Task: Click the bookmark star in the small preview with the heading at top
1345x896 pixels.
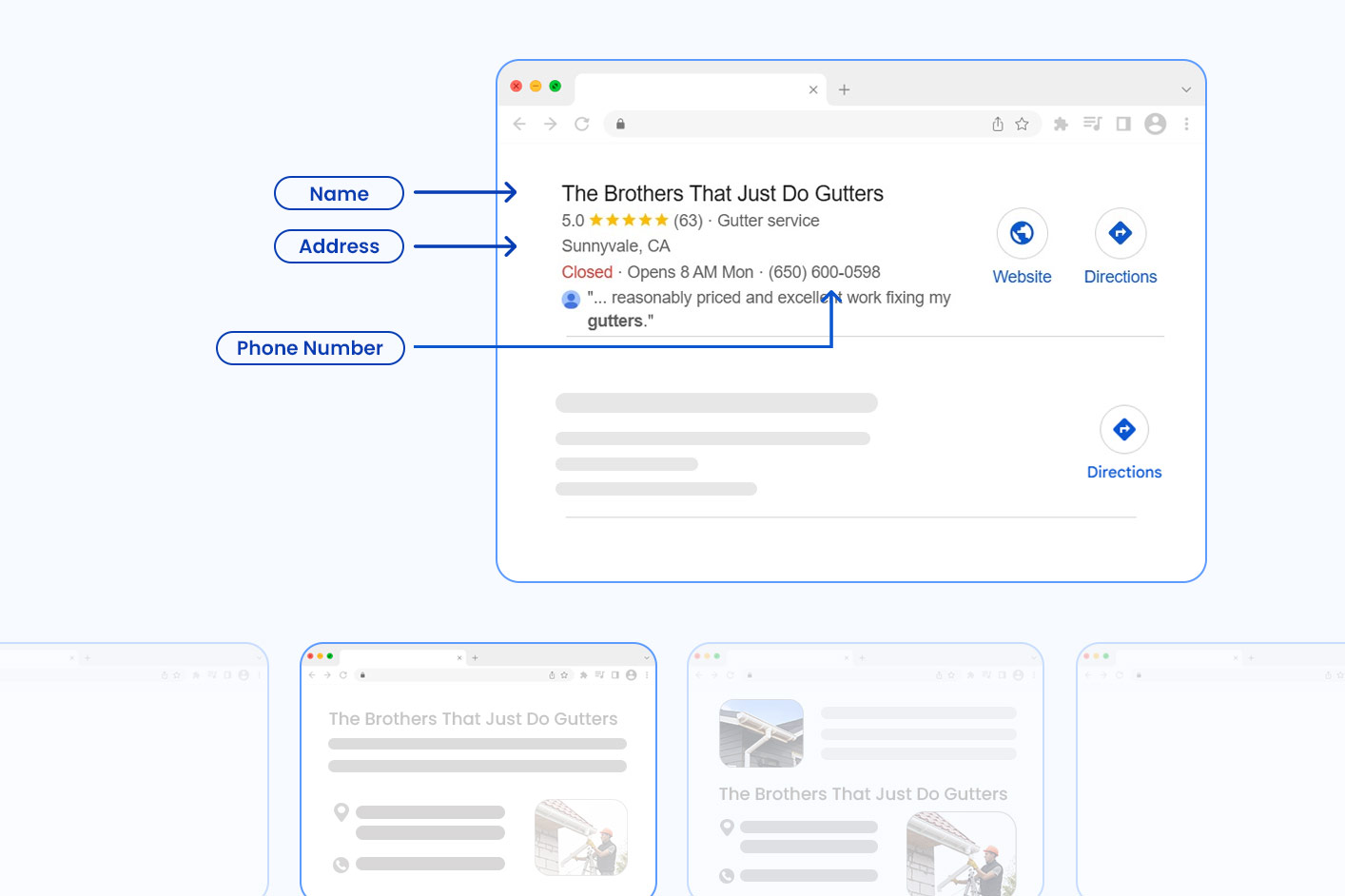Action: click(564, 675)
